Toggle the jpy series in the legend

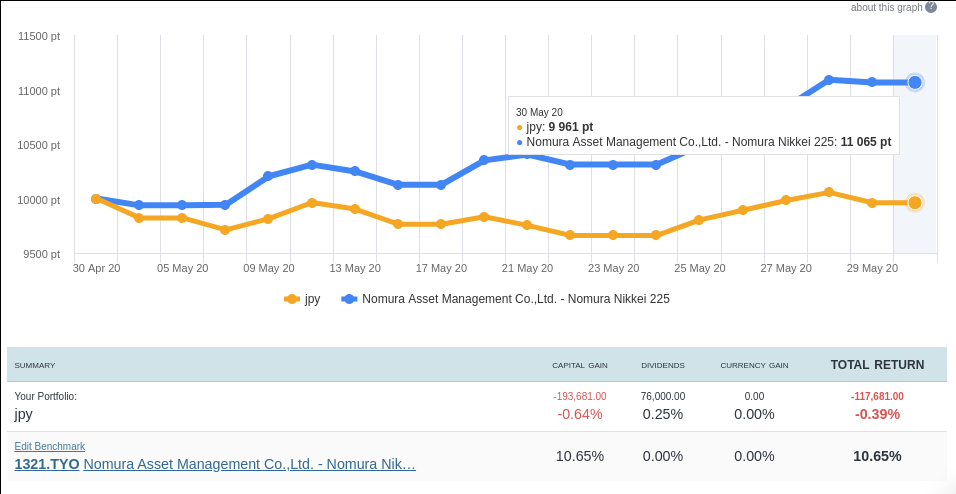pyautogui.click(x=312, y=299)
